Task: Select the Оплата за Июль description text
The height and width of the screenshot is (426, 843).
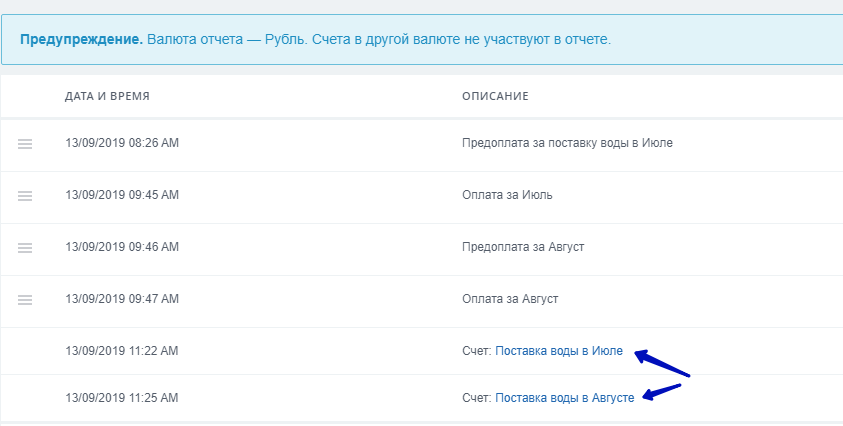Action: point(507,195)
